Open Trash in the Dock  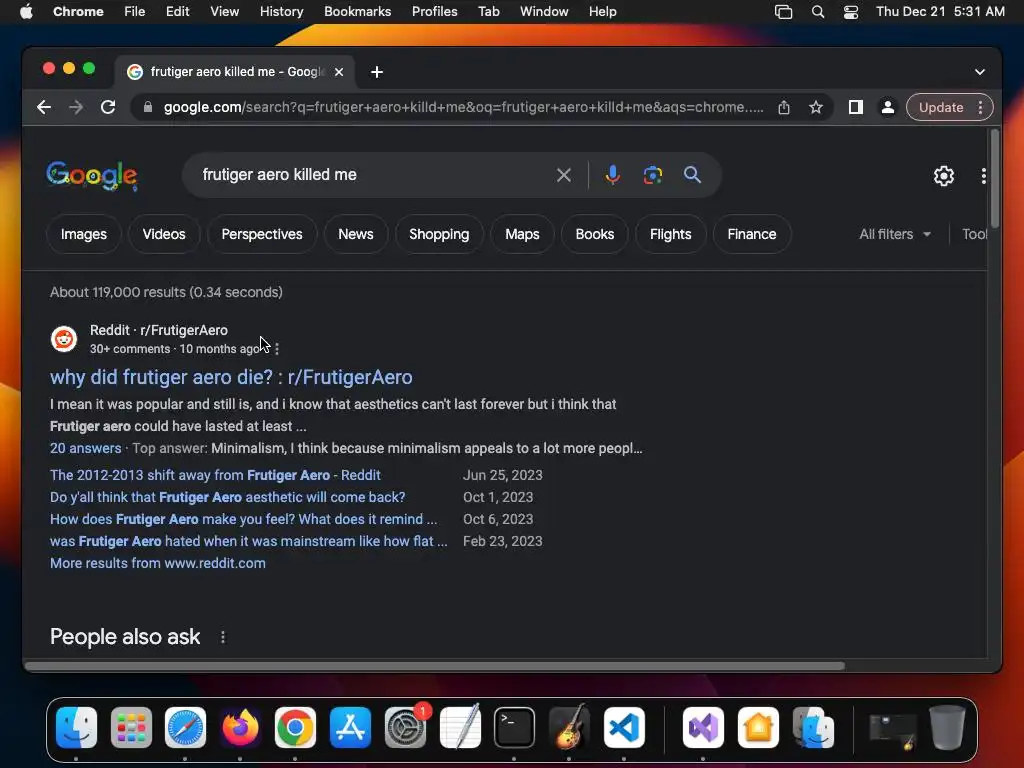947,728
